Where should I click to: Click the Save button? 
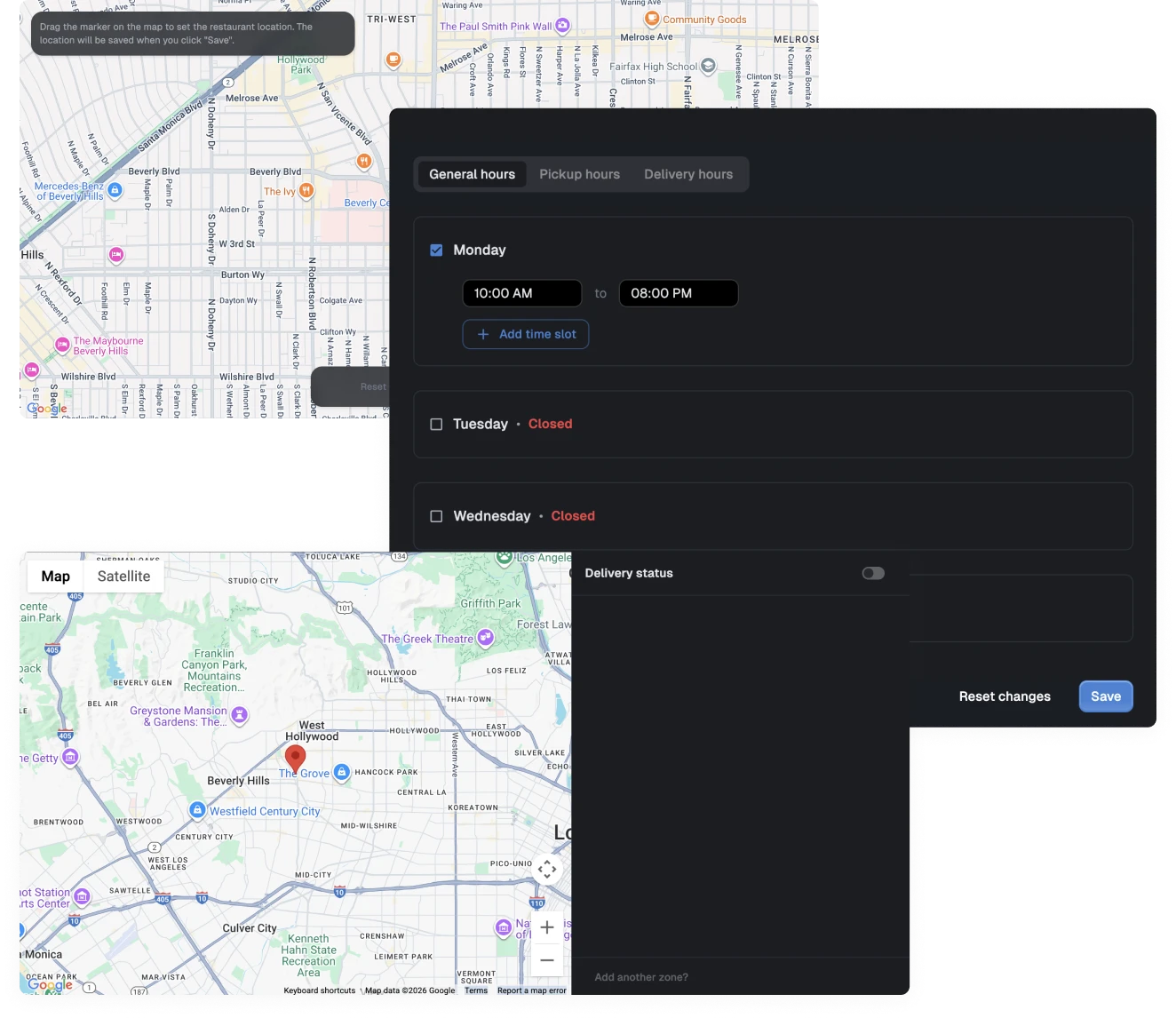click(1105, 696)
